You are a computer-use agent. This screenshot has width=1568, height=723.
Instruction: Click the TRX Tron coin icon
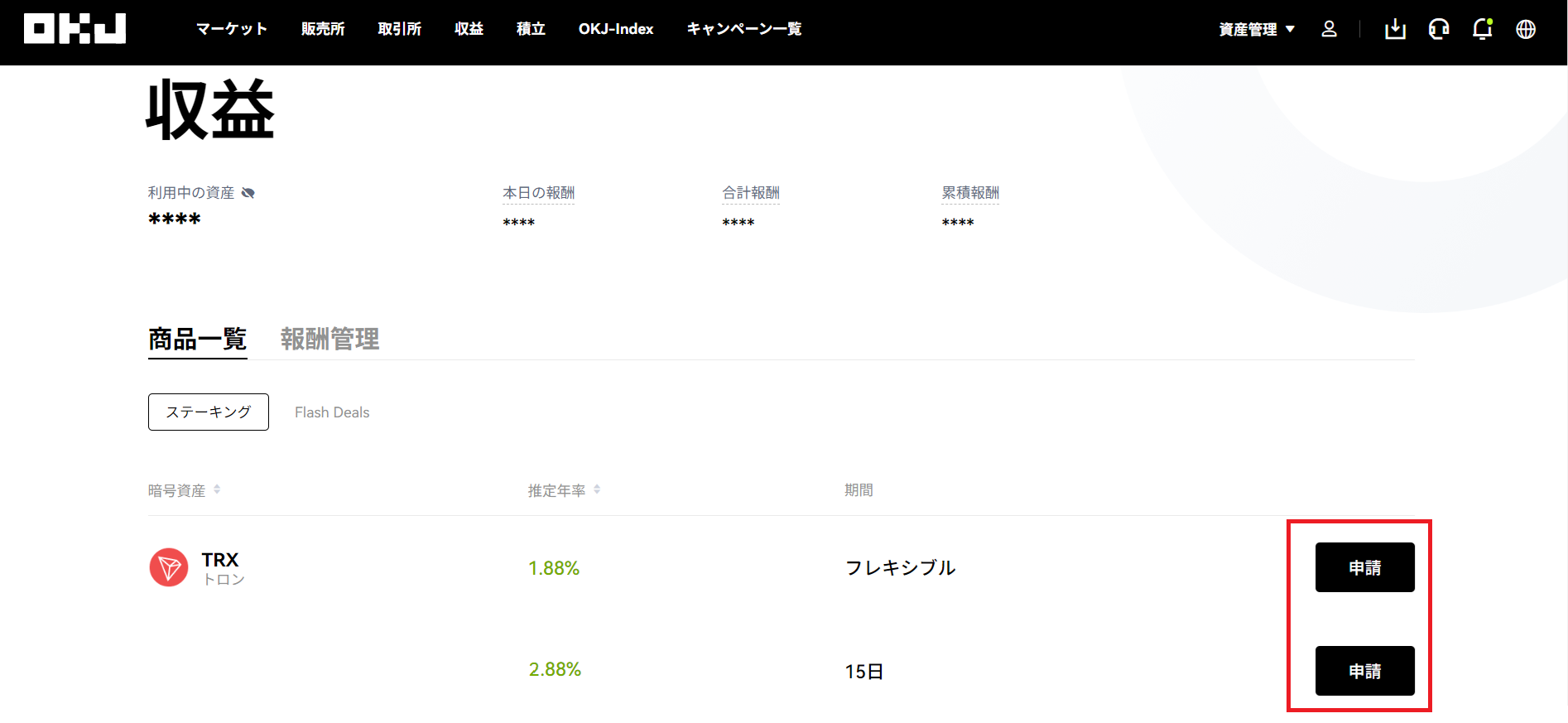click(169, 567)
